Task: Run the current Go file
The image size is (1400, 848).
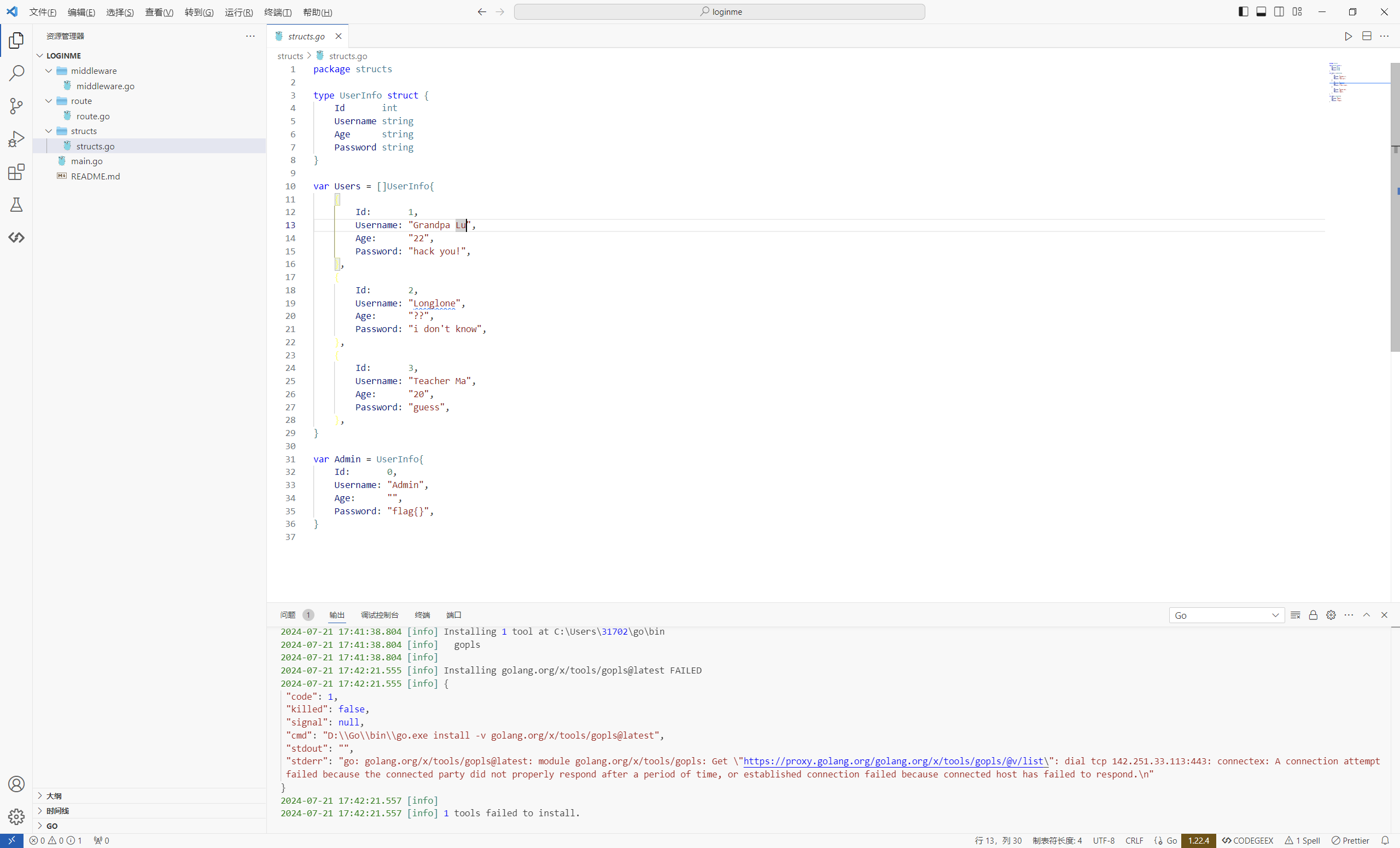Action: click(x=1348, y=36)
